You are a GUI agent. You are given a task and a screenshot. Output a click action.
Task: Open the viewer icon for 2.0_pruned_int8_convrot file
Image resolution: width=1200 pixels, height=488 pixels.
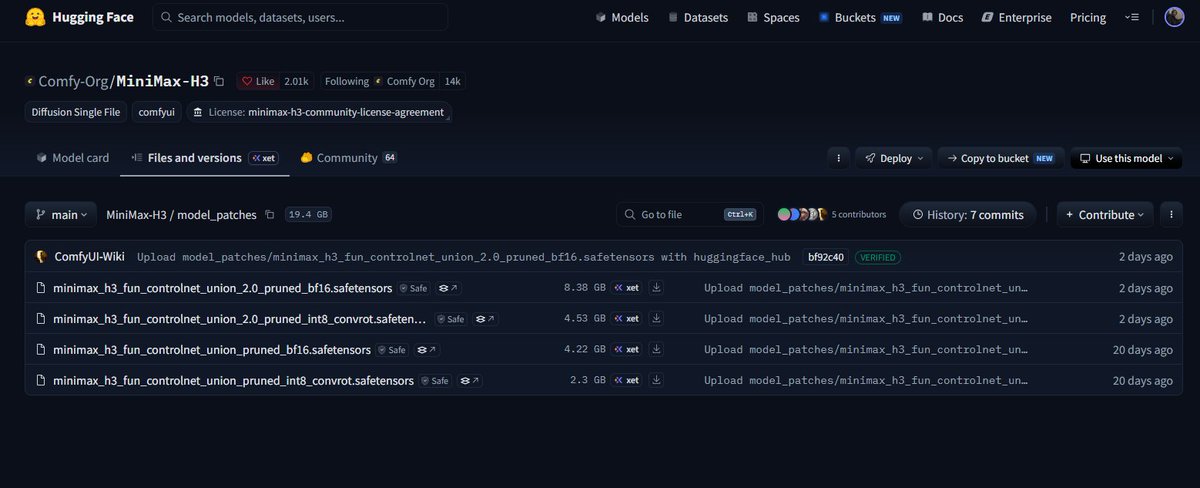[x=483, y=319]
